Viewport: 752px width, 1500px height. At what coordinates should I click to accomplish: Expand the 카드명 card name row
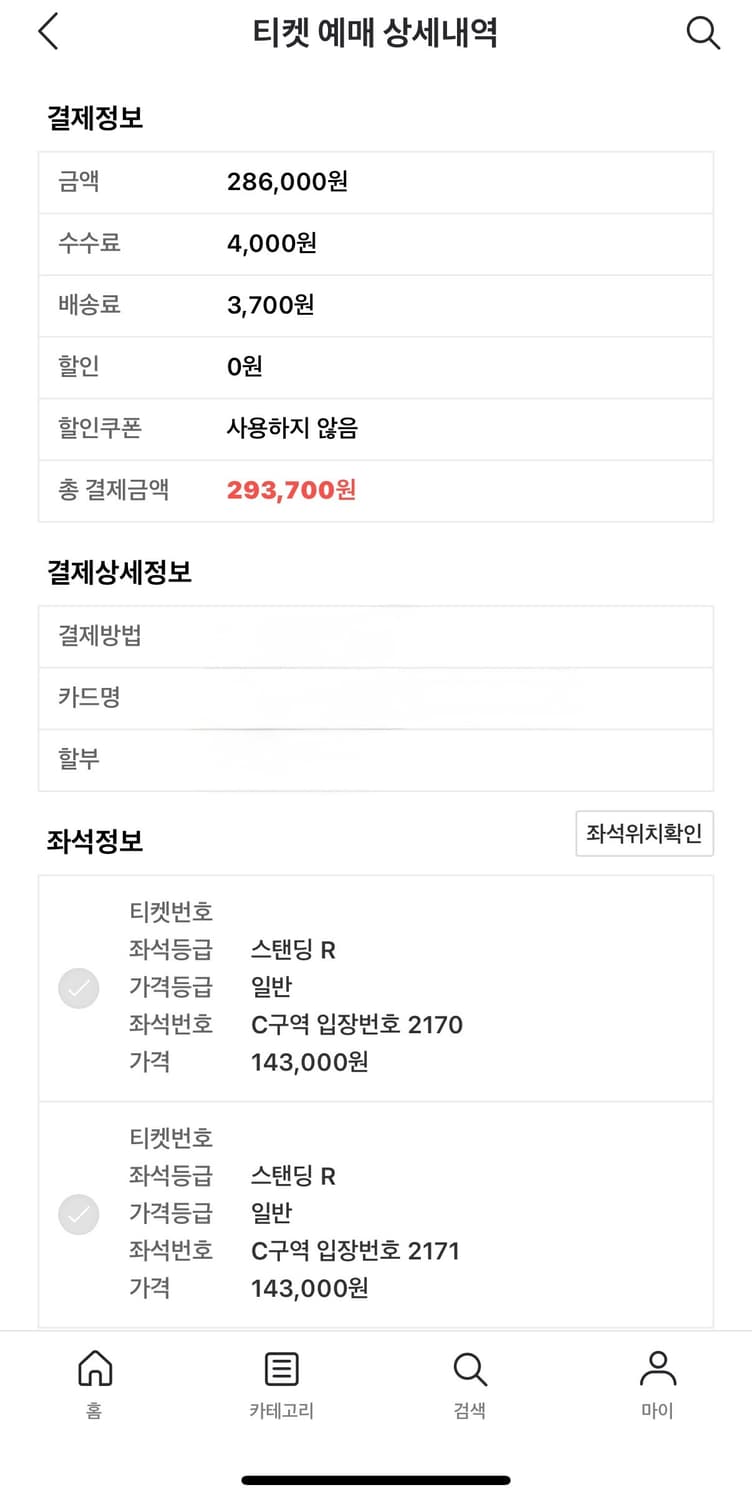tap(376, 698)
